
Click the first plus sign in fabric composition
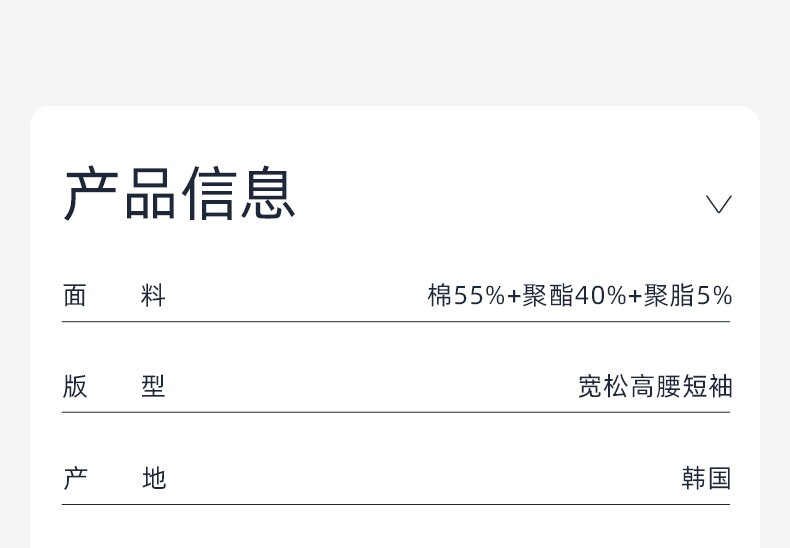(514, 297)
